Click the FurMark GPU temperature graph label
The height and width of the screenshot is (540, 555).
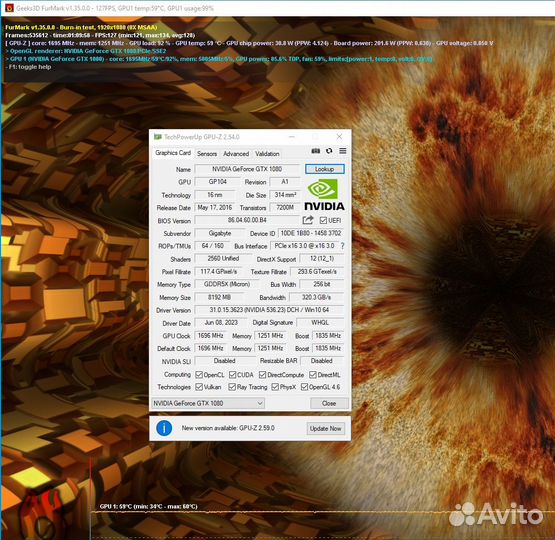pyautogui.click(x=148, y=506)
